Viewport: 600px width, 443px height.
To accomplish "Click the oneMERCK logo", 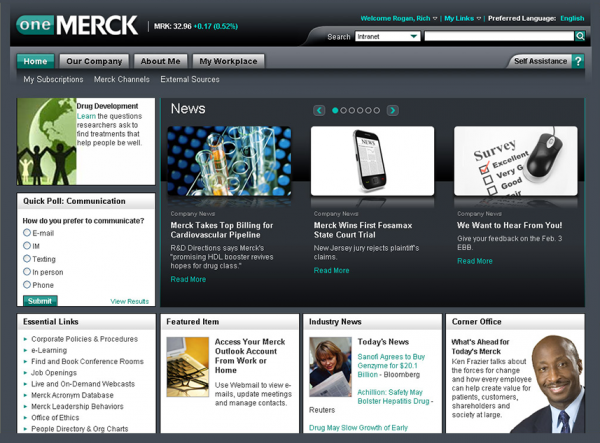I will [x=77, y=25].
